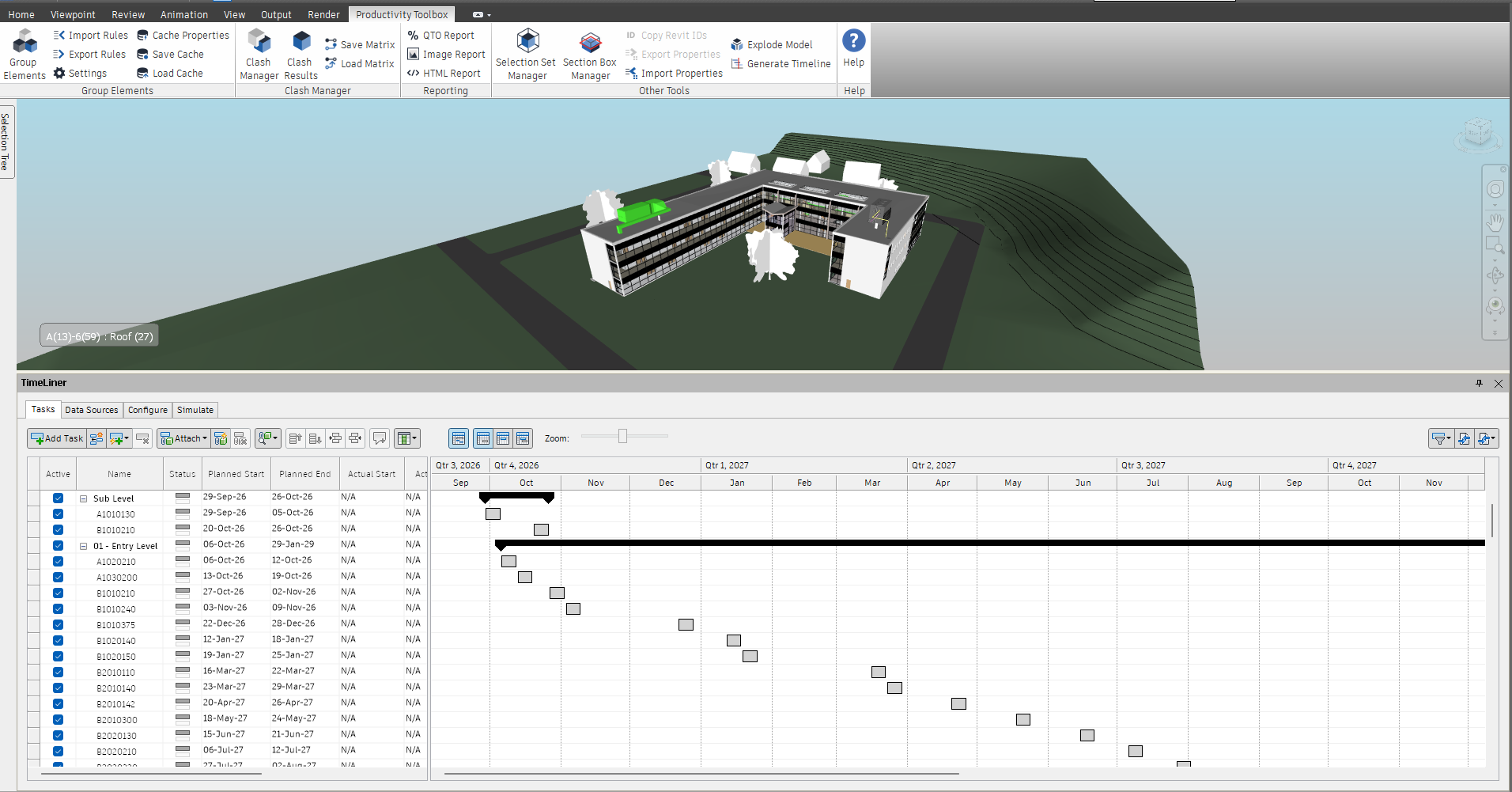Switch to the Data Sources tab
The image size is (1512, 792).
point(92,410)
